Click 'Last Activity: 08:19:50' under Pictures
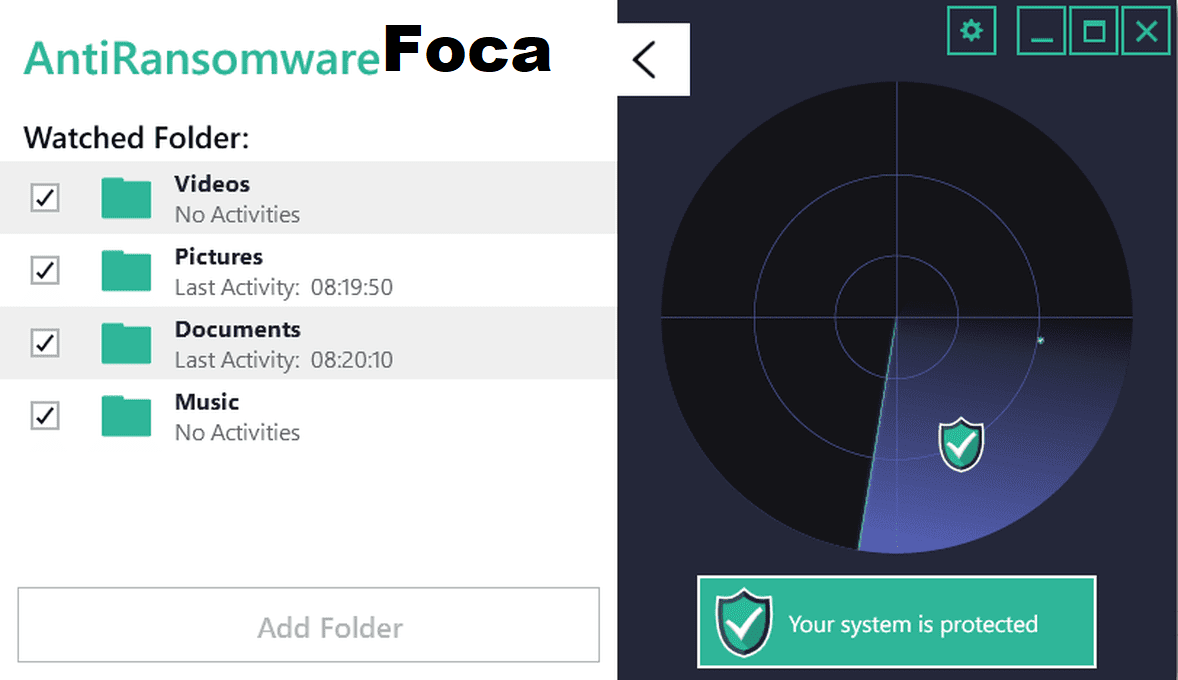The width and height of the screenshot is (1178, 680). click(283, 287)
